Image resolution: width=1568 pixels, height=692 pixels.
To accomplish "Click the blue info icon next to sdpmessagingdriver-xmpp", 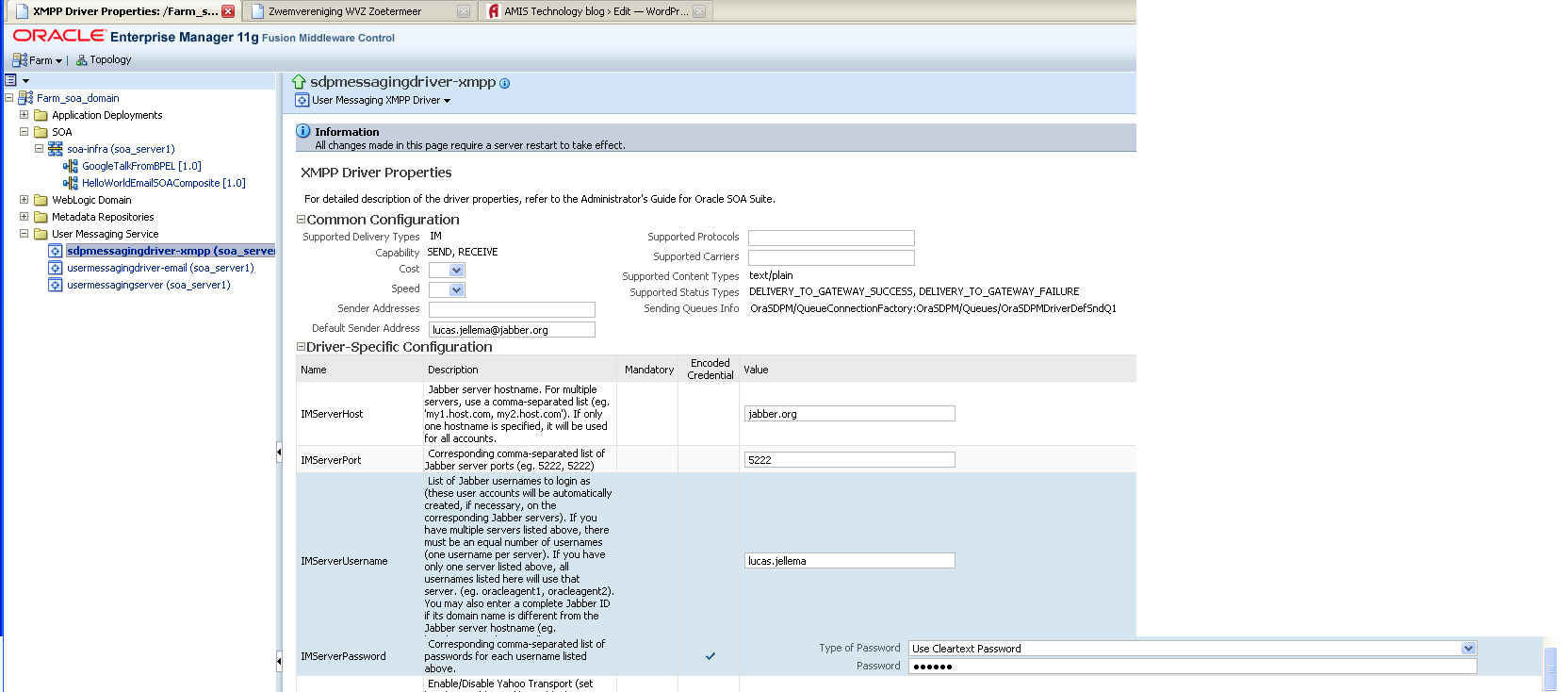I will tap(504, 83).
